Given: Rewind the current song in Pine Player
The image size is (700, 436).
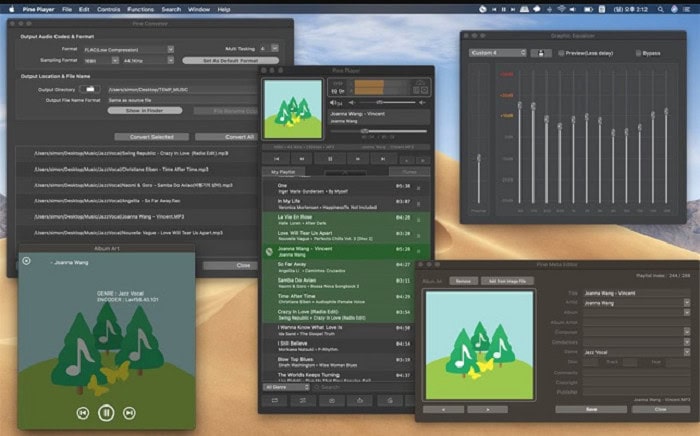Looking at the screenshot, I should pos(302,158).
